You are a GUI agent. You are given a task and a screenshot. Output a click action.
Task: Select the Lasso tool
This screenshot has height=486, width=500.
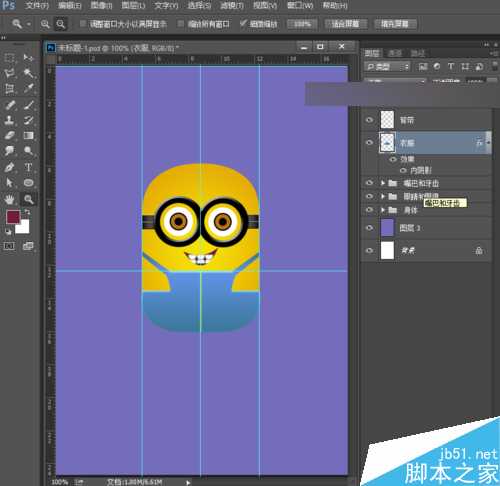pos(9,73)
